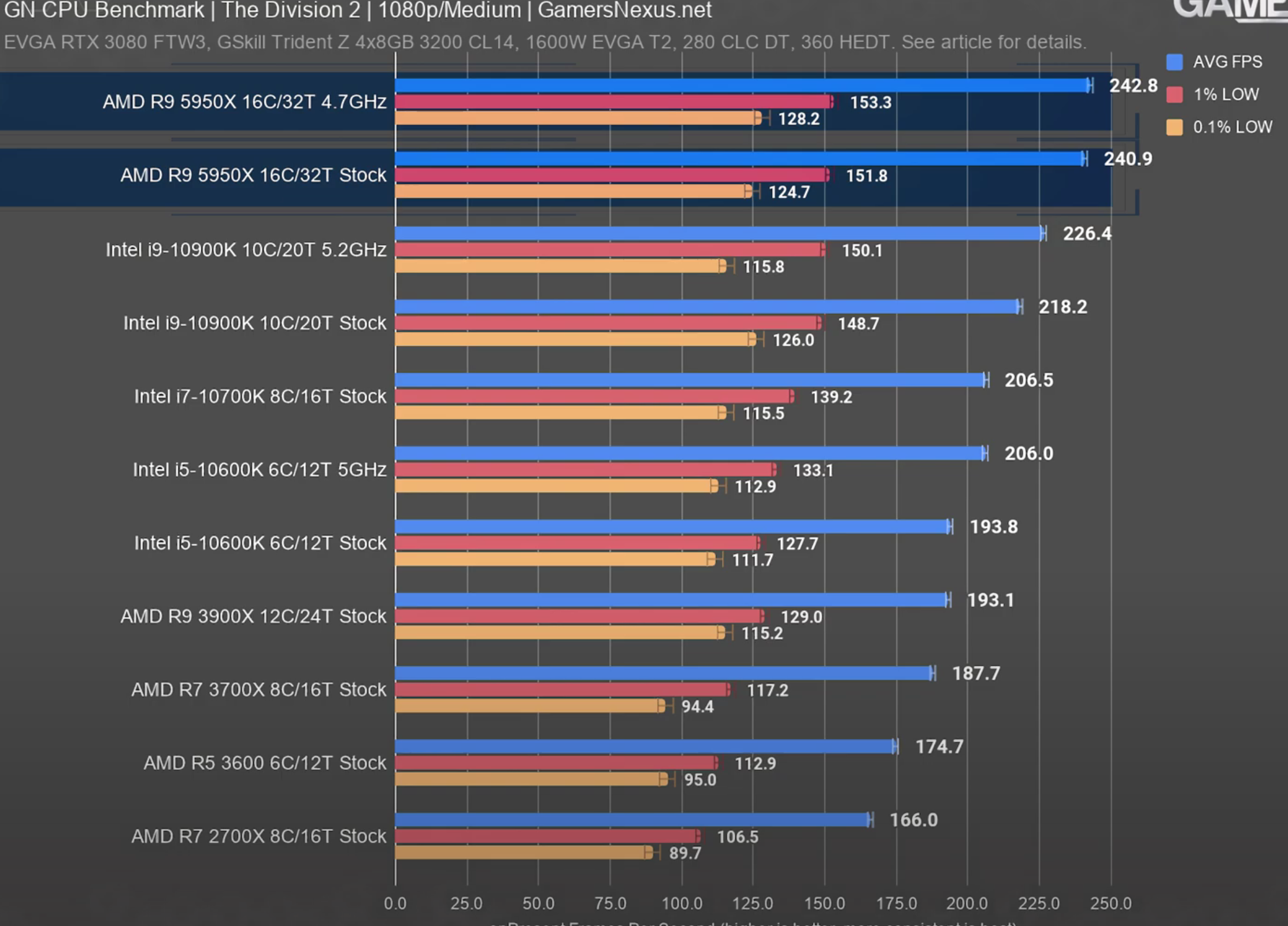Click the 126.0 value for 10900K Stock
This screenshot has width=1288, height=926.
coord(793,341)
